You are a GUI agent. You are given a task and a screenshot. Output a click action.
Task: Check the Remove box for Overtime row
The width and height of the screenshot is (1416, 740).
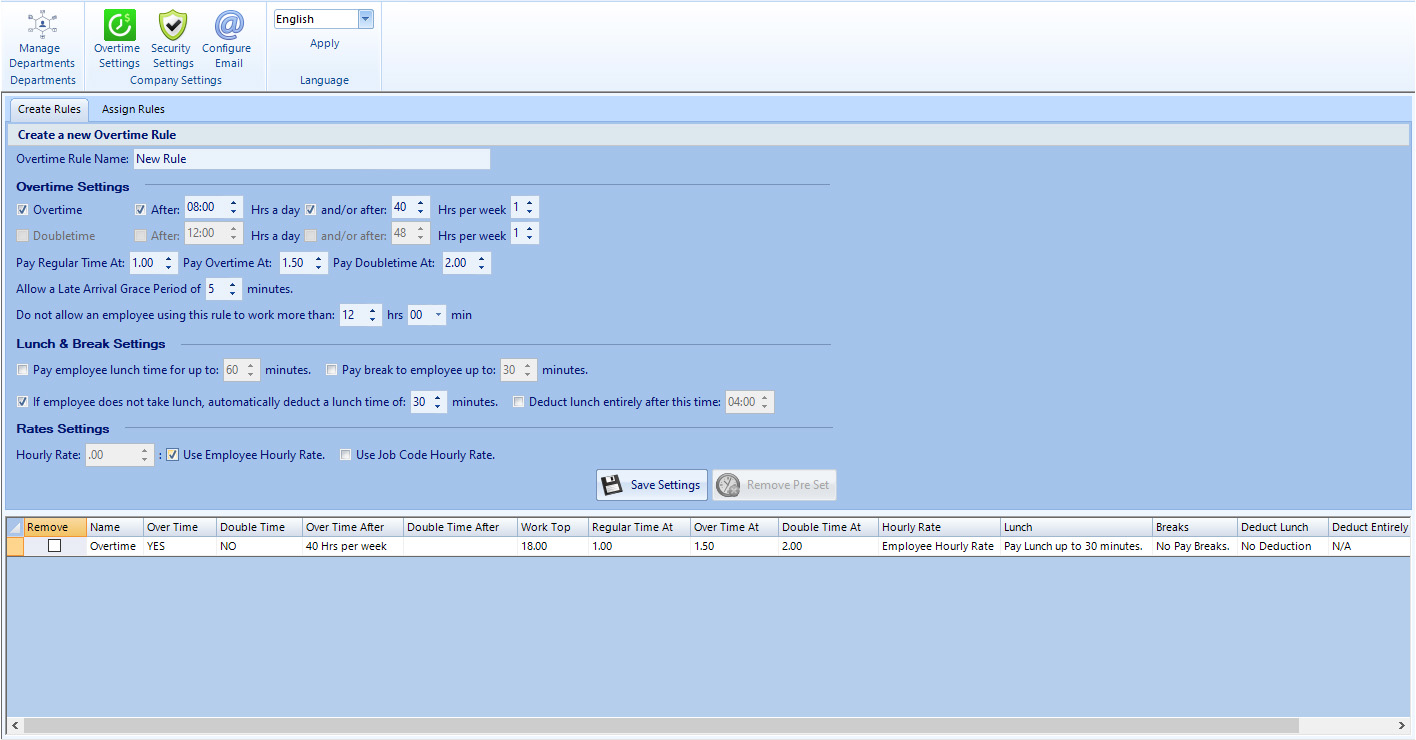[x=54, y=547]
